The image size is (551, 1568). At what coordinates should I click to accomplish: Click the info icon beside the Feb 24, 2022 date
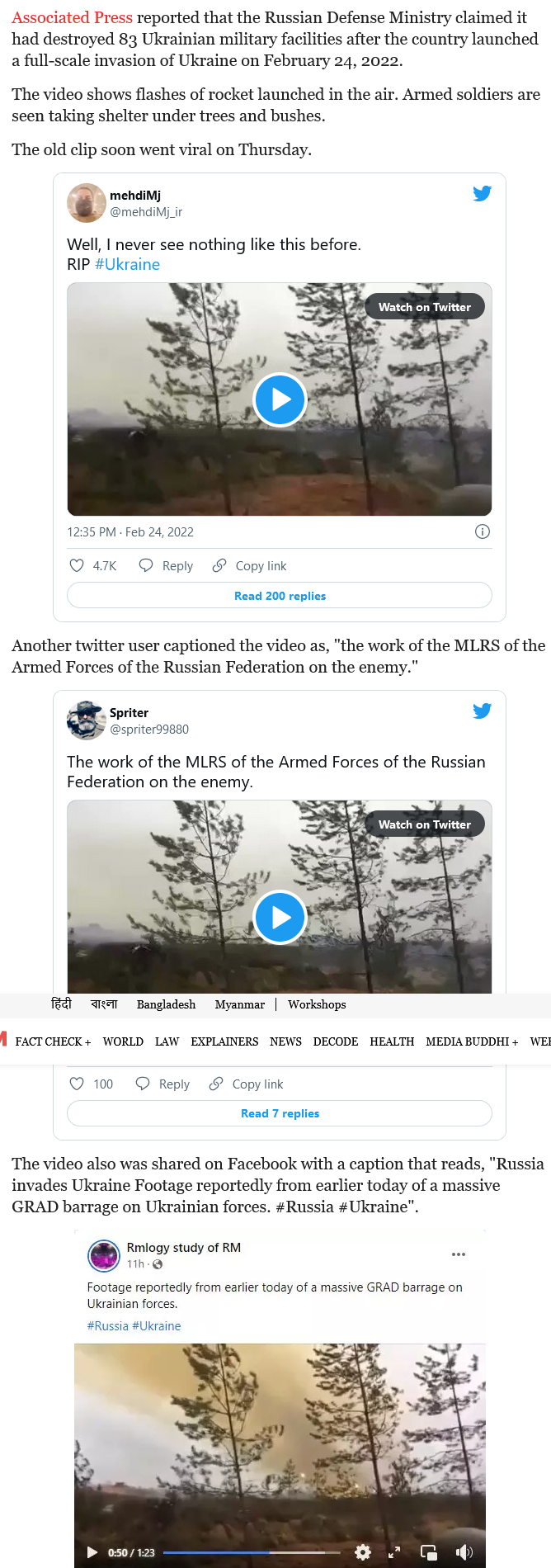coord(483,531)
